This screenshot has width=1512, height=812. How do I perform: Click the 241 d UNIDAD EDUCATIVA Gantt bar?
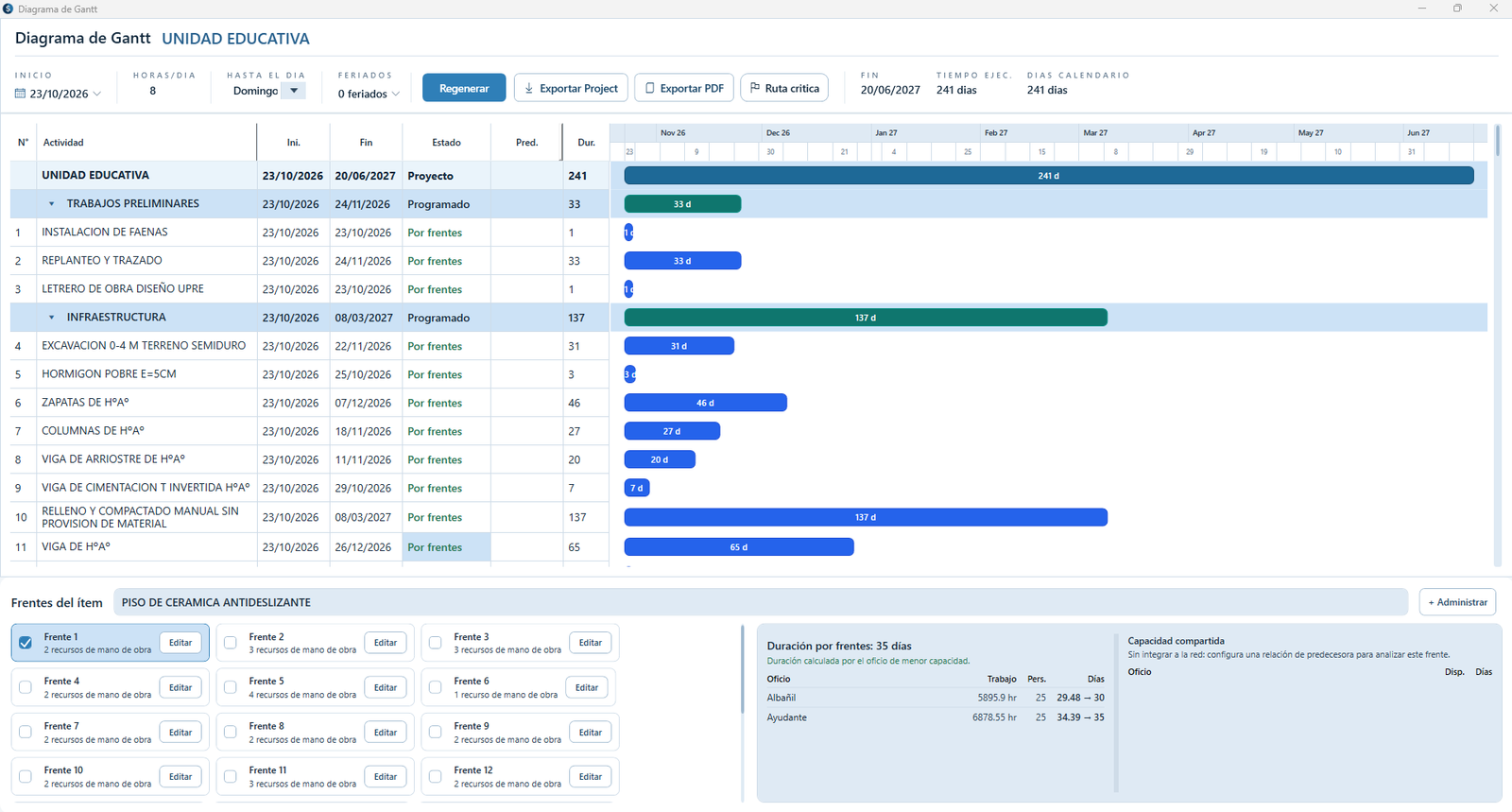1049,176
